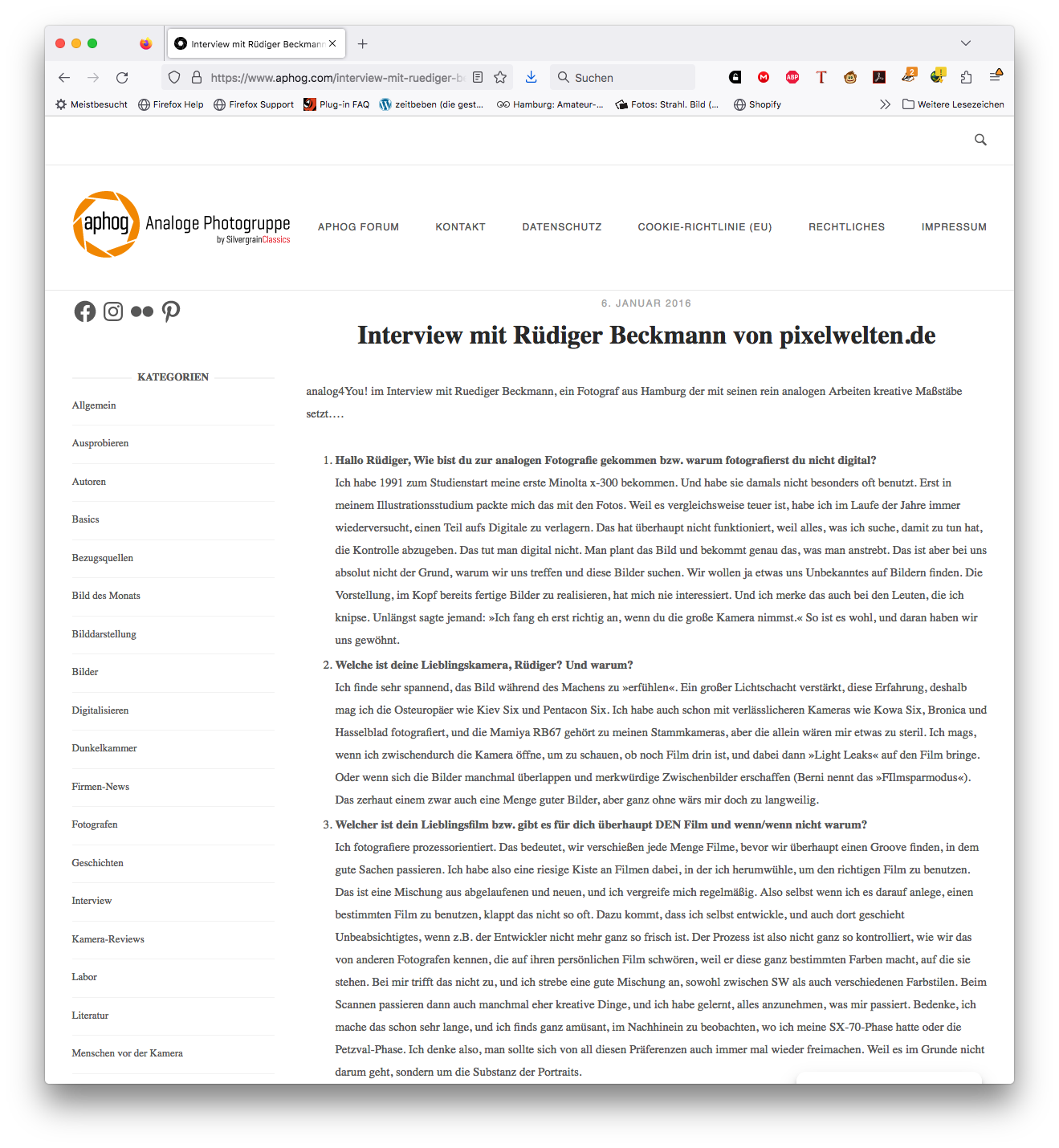Show more bookmarks toolbar items
The image size is (1059, 1148).
pos(885,104)
